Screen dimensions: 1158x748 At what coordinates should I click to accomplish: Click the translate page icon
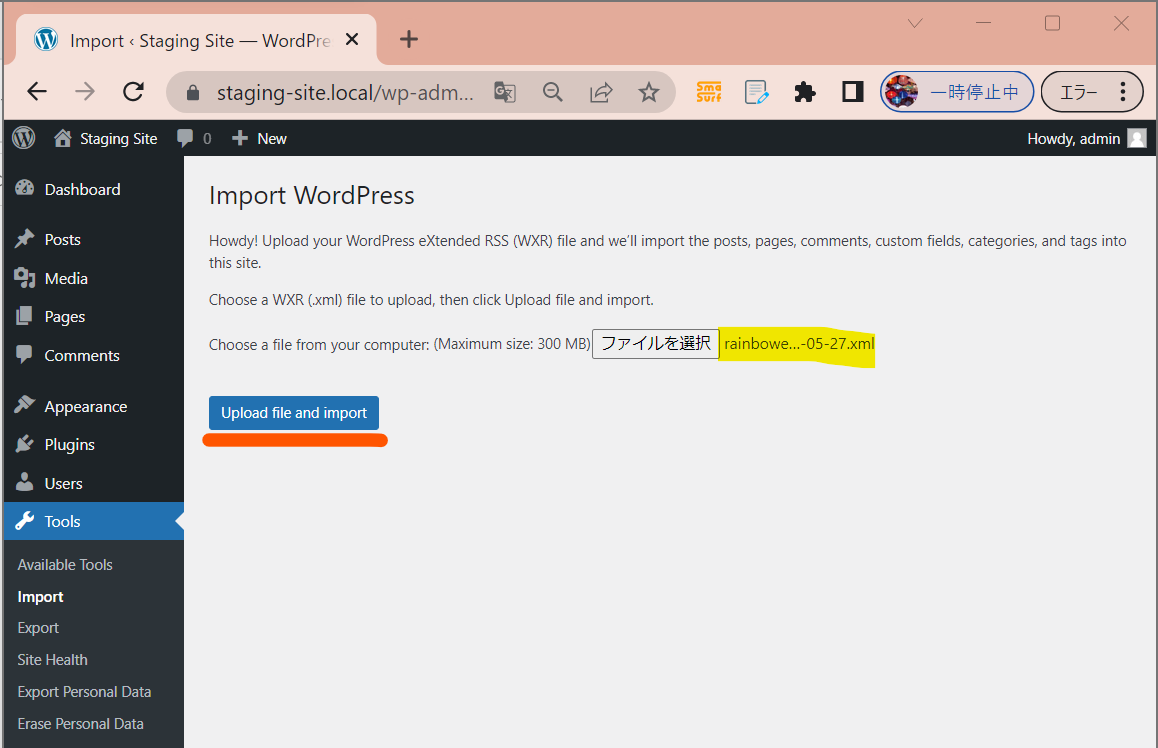click(x=505, y=92)
